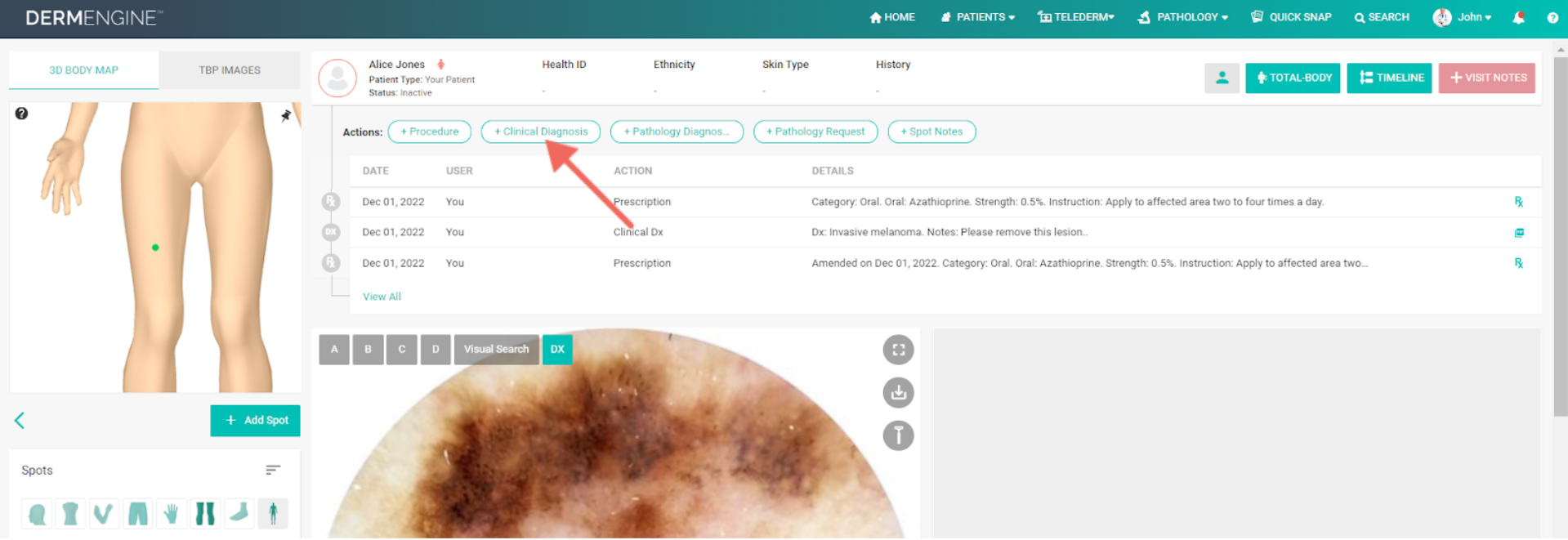Screen dimensions: 1568x540
Task: Click the DermEngine logo
Action: [94, 18]
